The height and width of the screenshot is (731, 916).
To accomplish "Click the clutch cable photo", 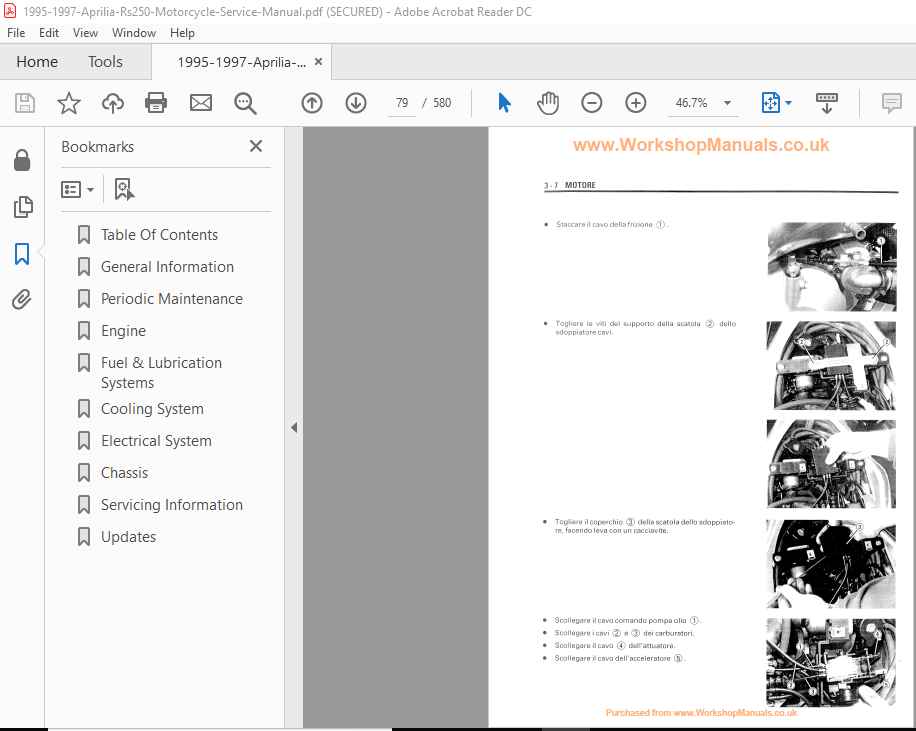I will coord(831,267).
